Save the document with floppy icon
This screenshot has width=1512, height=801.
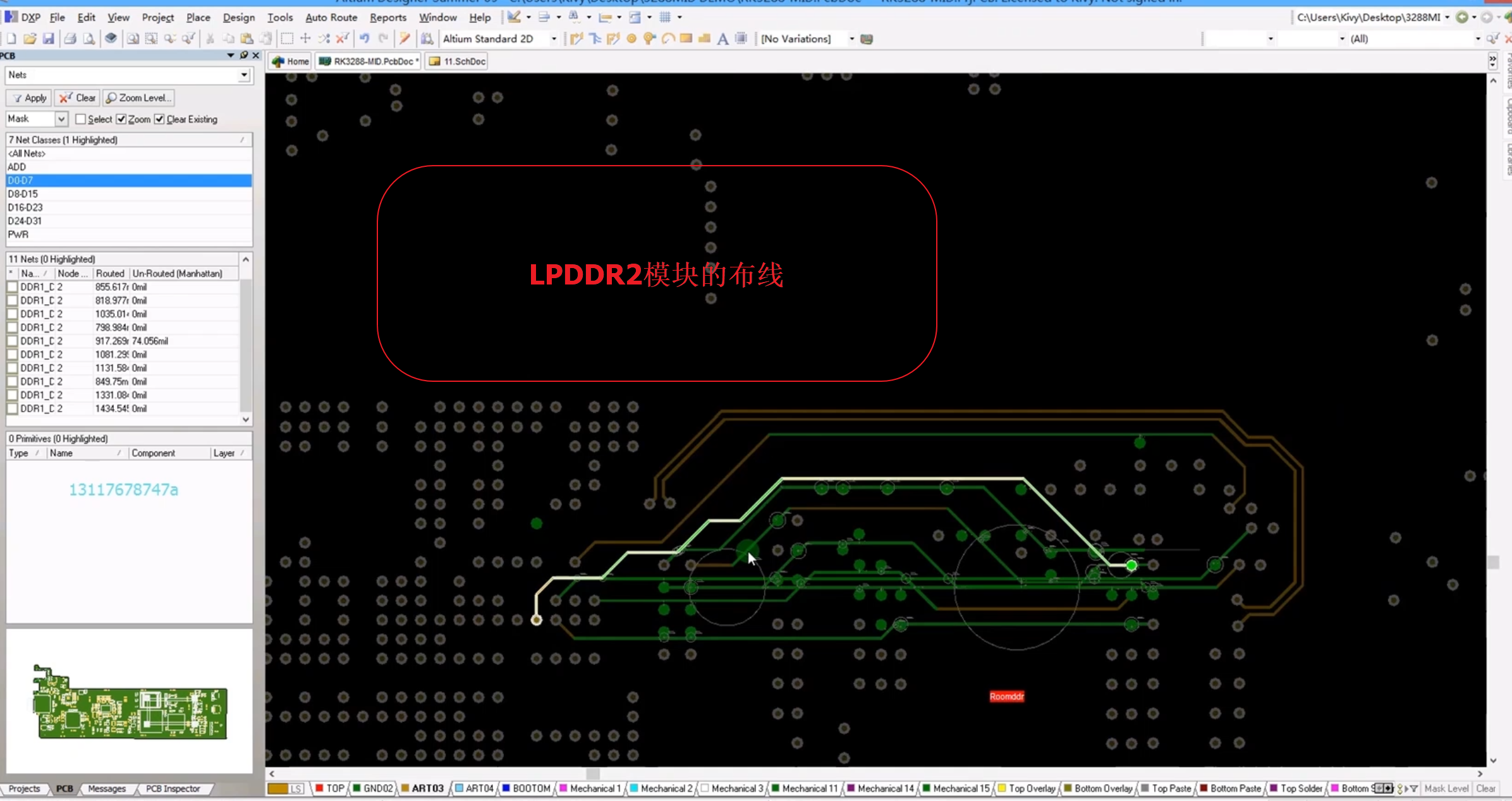click(x=49, y=39)
